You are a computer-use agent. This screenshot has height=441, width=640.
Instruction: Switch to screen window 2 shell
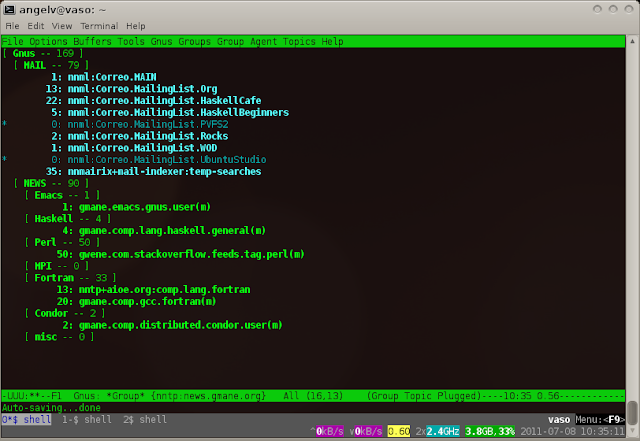[x=145, y=419]
